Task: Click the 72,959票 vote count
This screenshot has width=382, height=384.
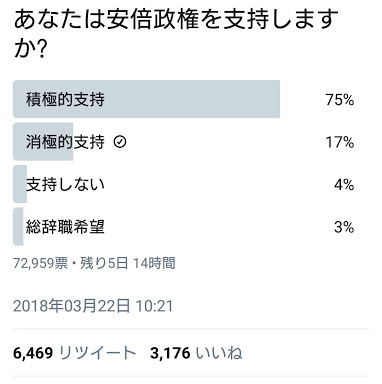Action: pos(40,263)
